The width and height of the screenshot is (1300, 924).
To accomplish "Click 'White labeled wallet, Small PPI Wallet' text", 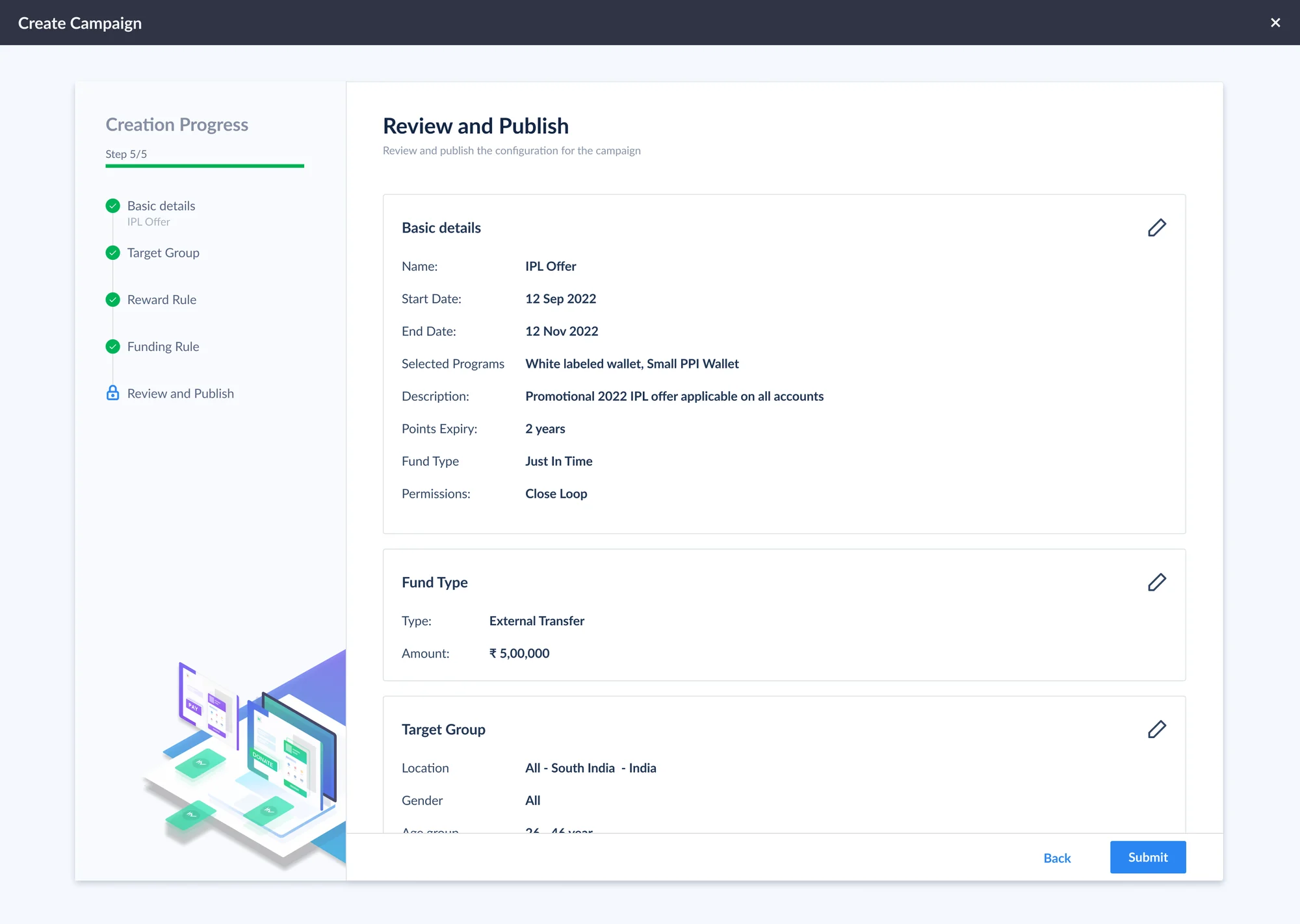I will (x=632, y=364).
